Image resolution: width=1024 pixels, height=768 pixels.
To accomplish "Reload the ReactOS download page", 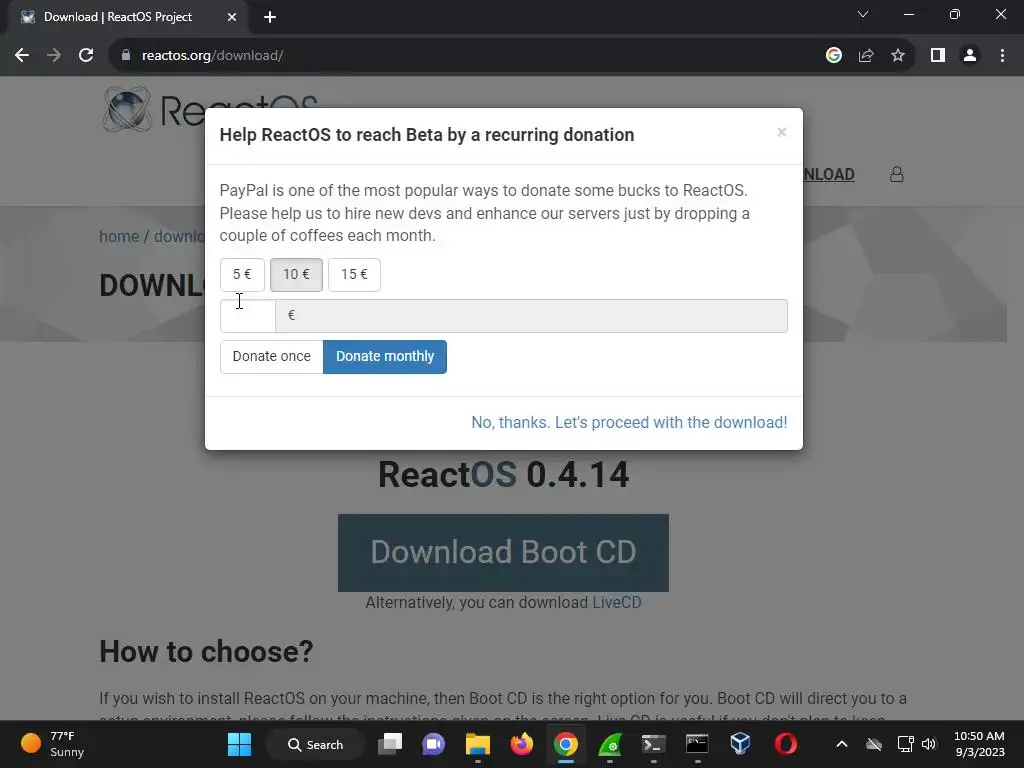I will (86, 56).
